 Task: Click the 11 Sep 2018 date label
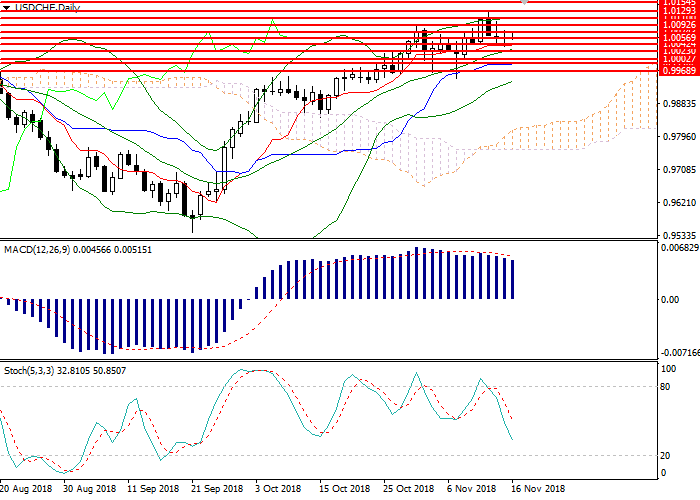tap(153, 489)
